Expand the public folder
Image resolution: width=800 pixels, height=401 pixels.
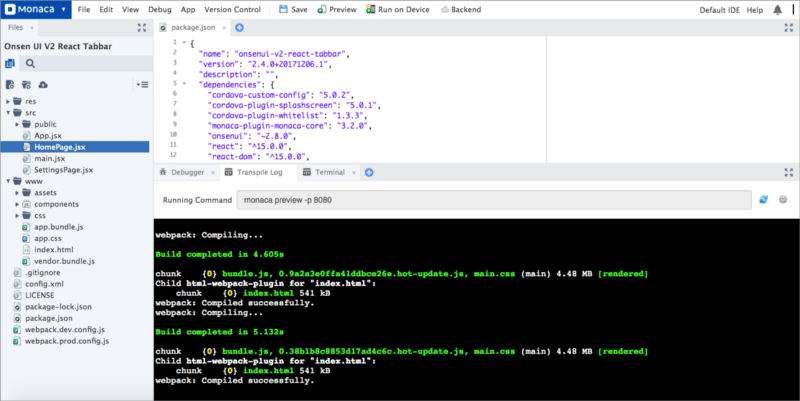[x=17, y=124]
